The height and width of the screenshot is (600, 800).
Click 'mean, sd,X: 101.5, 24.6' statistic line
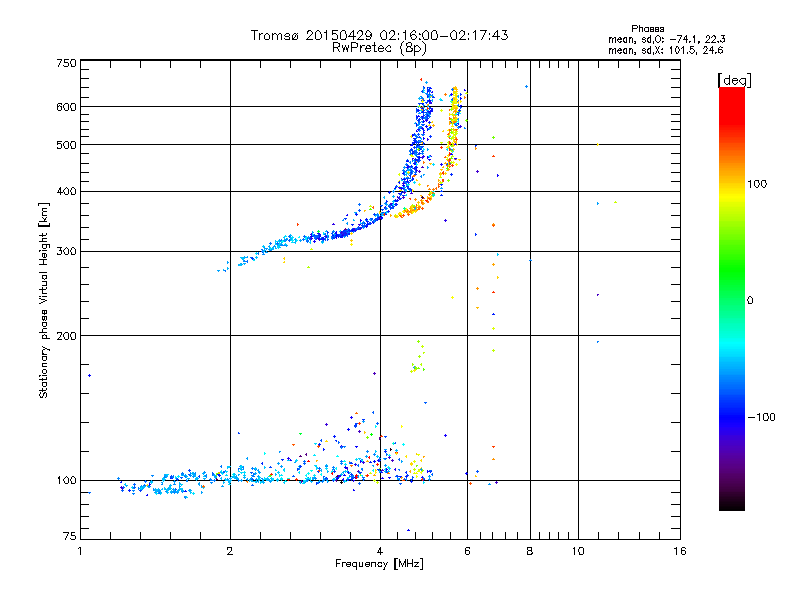[665, 50]
